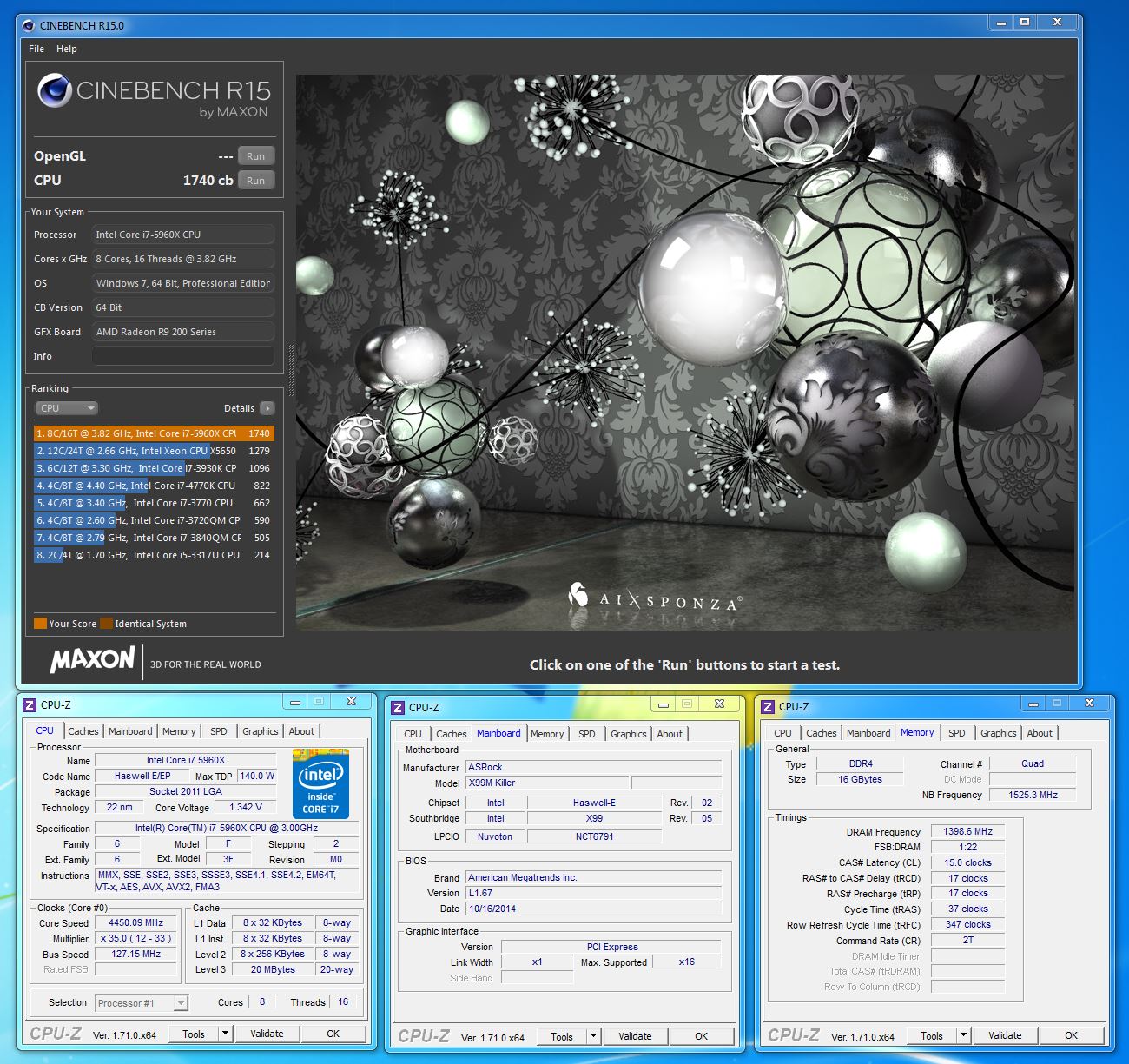
Task: Switch to Memory tab in middle CPU-Z
Action: coord(547,734)
